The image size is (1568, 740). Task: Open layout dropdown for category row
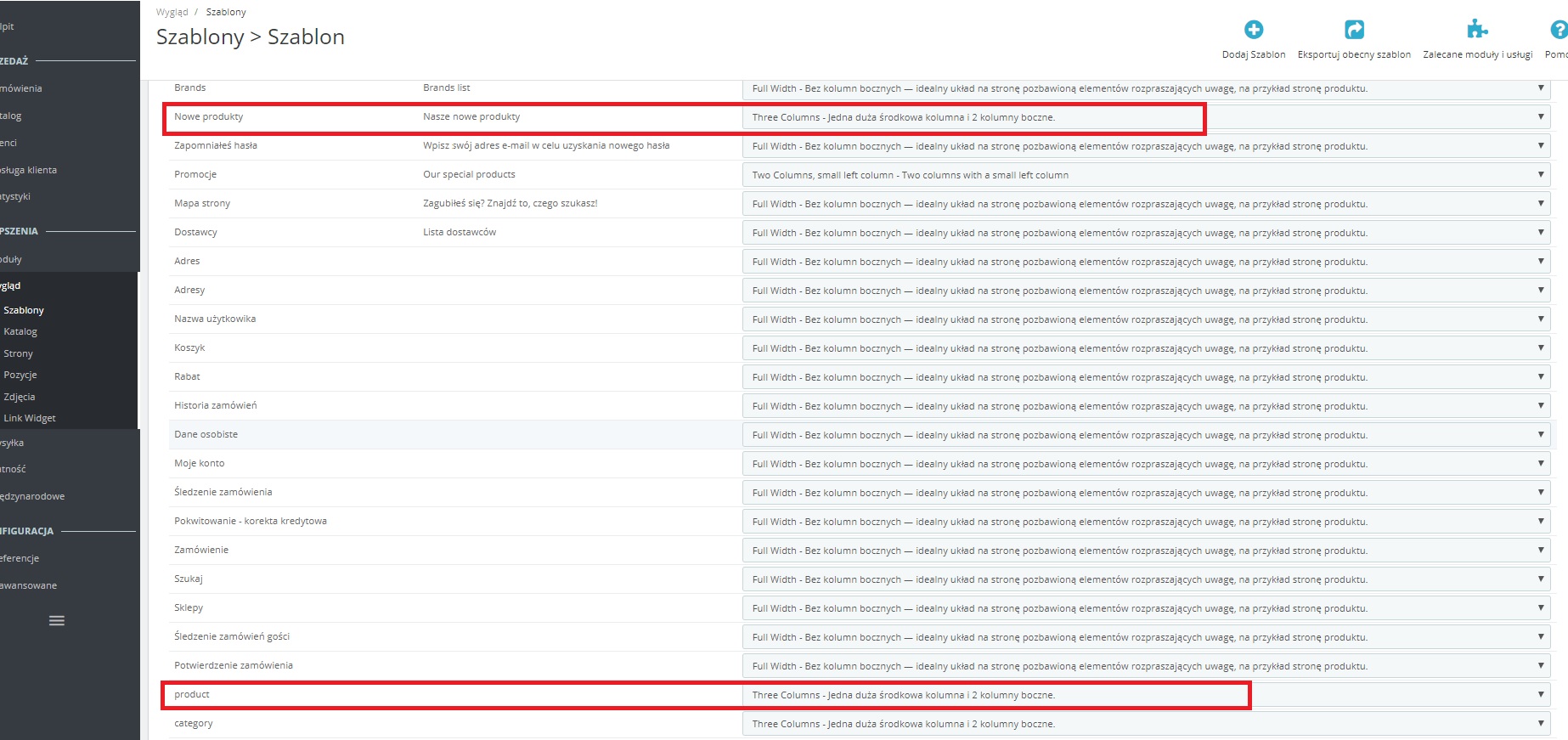click(x=1147, y=724)
